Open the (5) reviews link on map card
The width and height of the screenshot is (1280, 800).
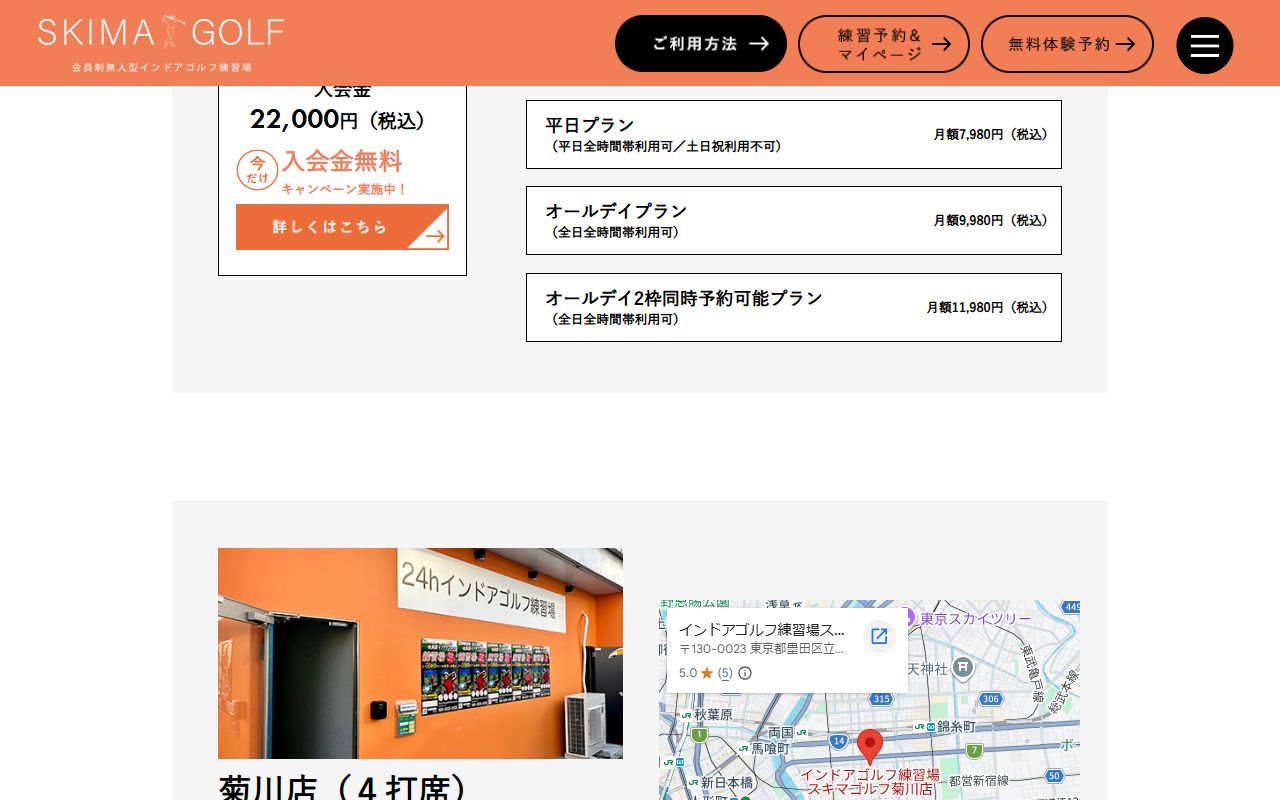click(x=725, y=673)
